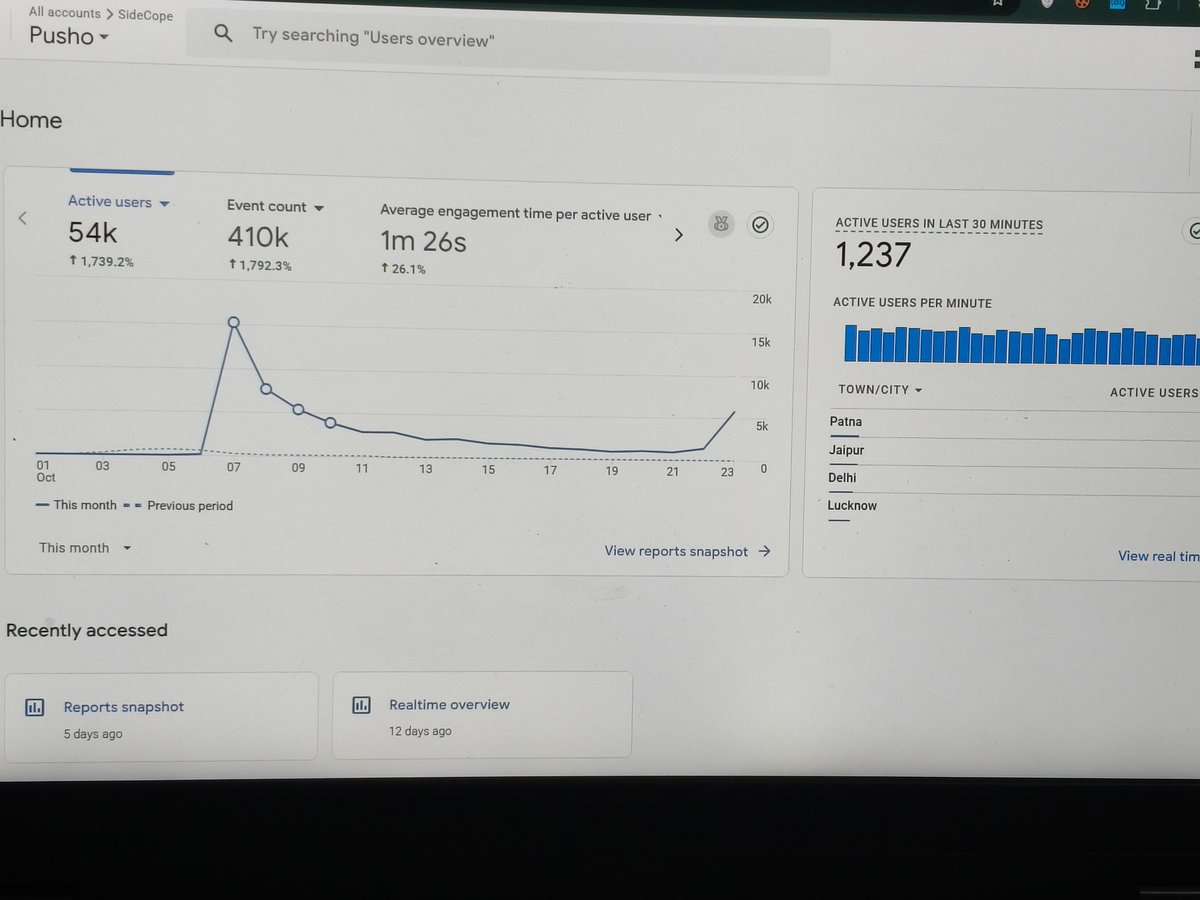The width and height of the screenshot is (1200, 900).
Task: Click the Active users in last 30 minutes heading
Action: tap(939, 225)
